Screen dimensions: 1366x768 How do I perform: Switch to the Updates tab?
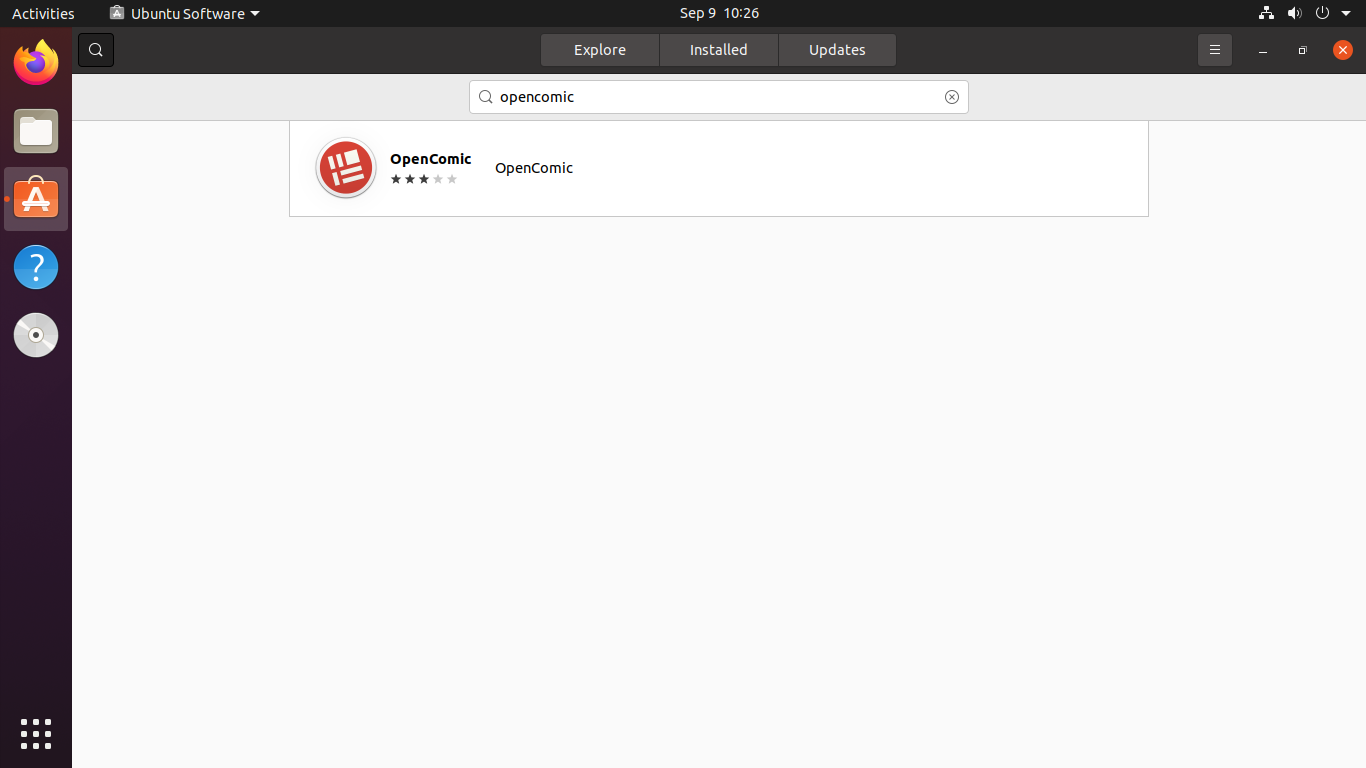(837, 50)
